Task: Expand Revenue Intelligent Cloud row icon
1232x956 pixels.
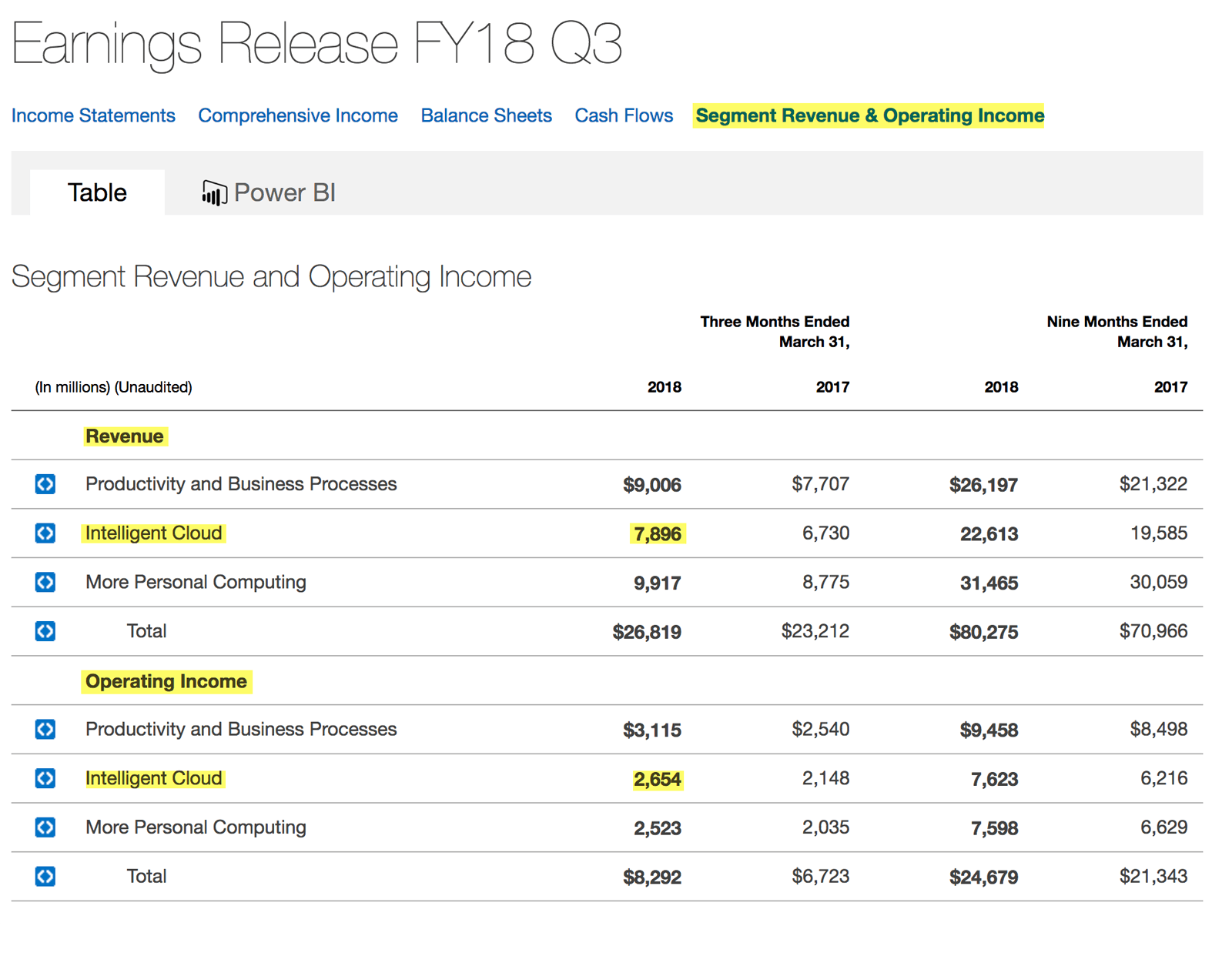Action: click(45, 533)
